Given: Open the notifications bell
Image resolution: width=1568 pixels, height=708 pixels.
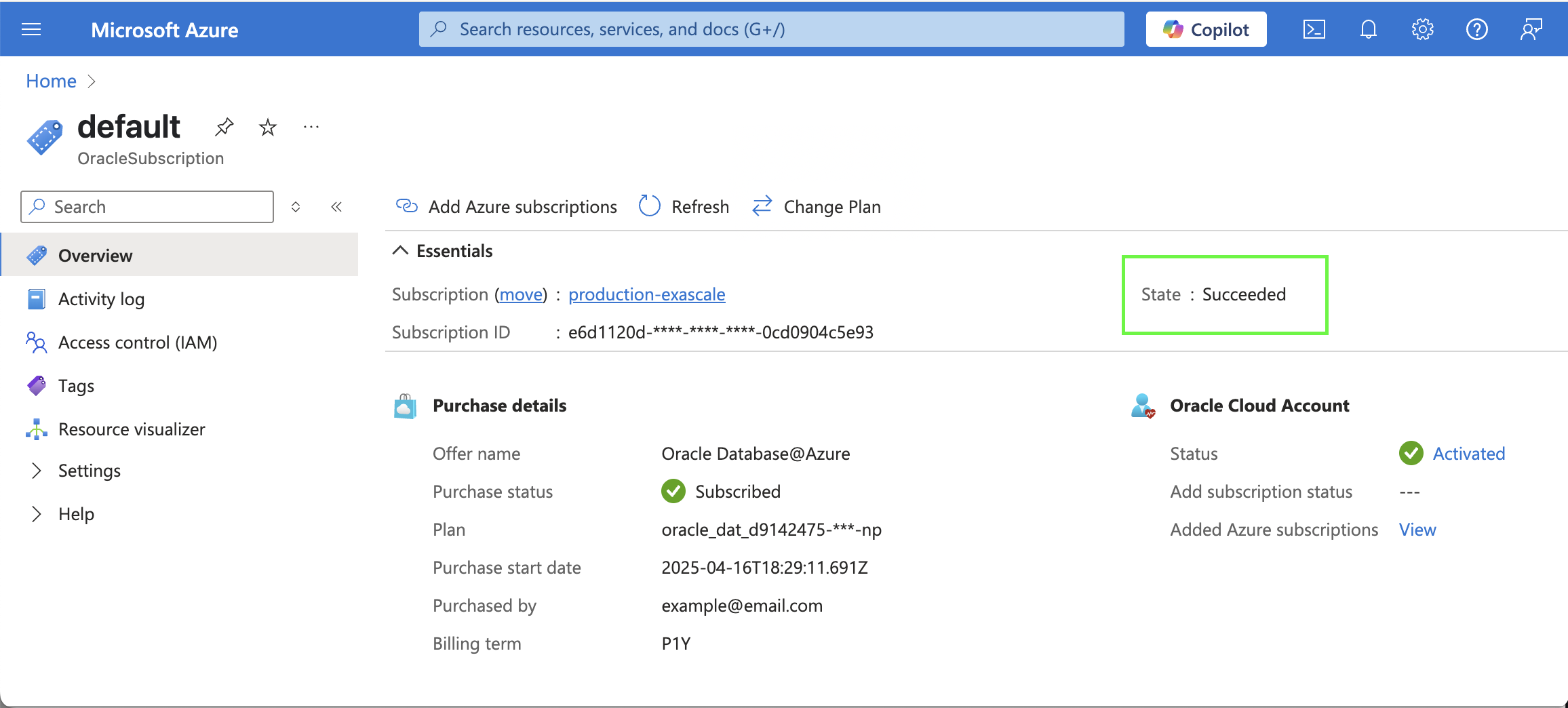Looking at the screenshot, I should [1368, 30].
